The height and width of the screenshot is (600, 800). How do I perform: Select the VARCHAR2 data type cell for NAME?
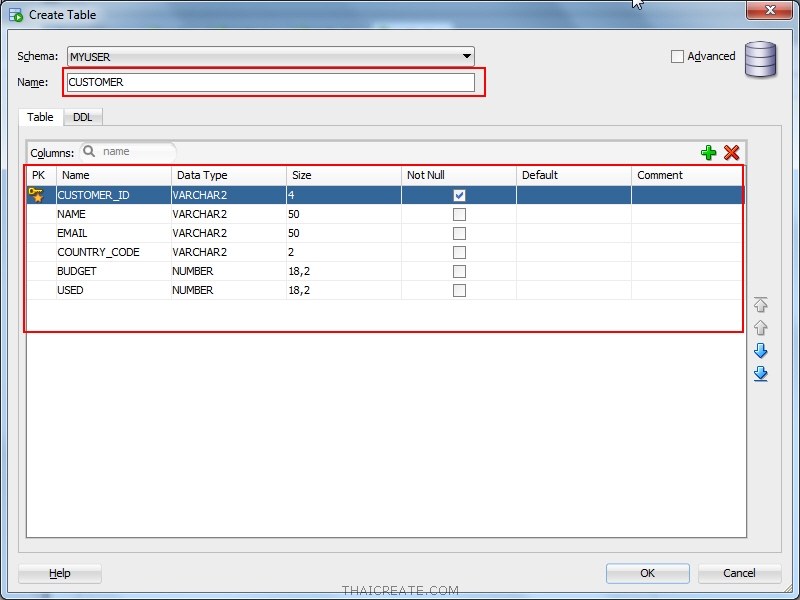[x=200, y=214]
